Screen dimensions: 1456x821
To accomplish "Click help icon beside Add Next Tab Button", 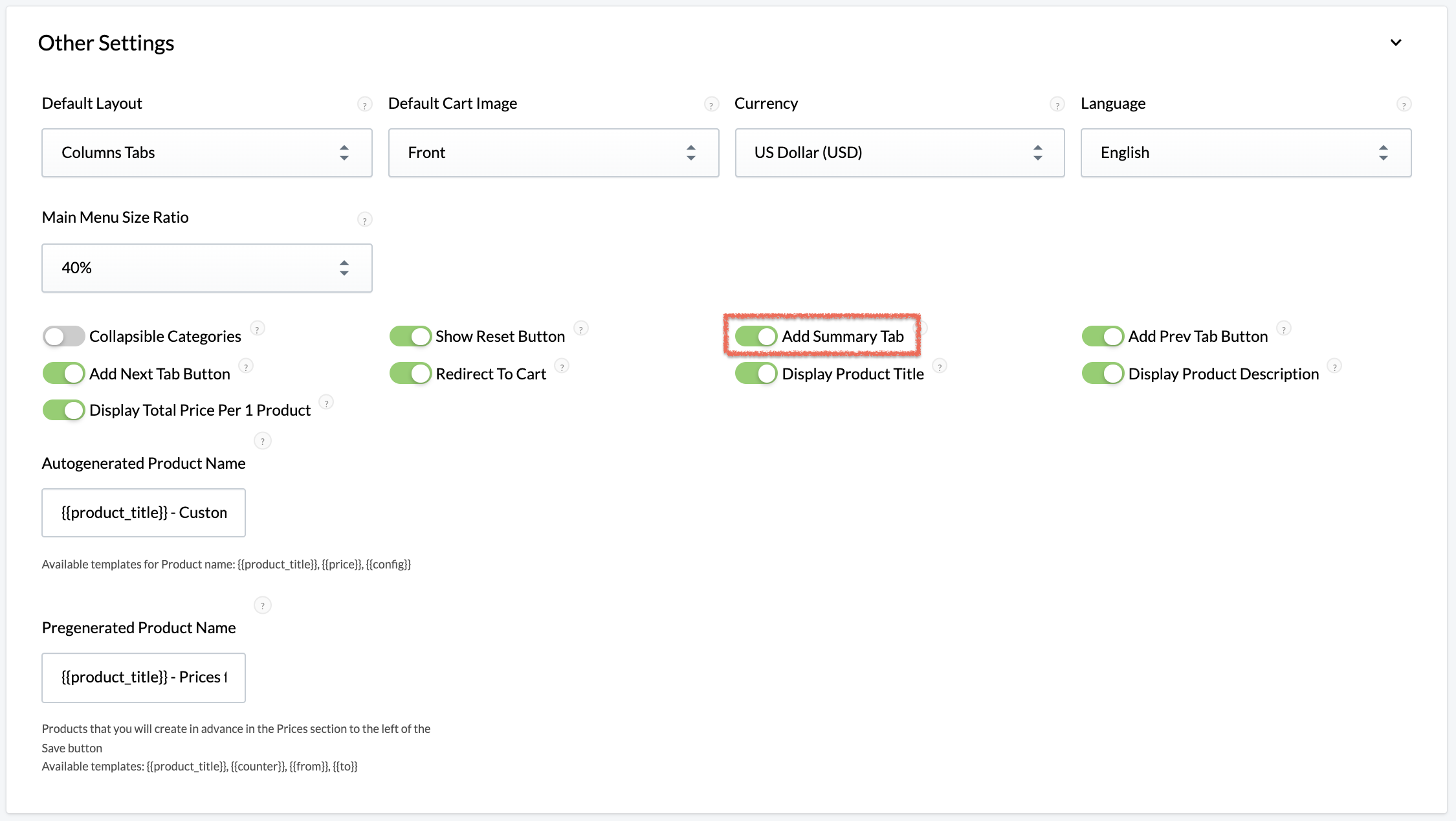I will coord(246,366).
